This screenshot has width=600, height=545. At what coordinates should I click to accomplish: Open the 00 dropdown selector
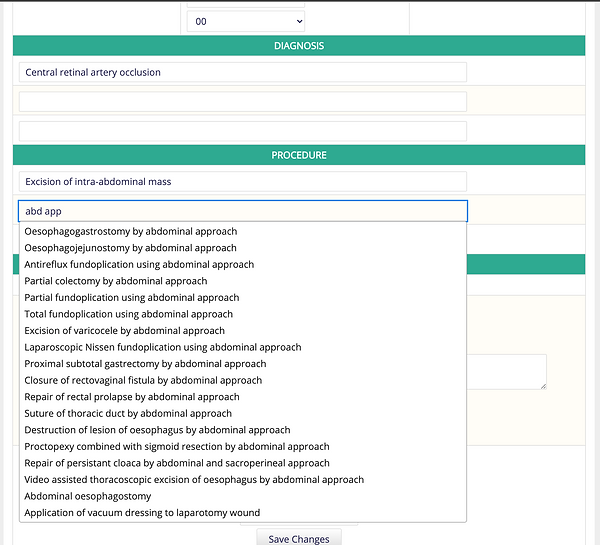click(246, 21)
